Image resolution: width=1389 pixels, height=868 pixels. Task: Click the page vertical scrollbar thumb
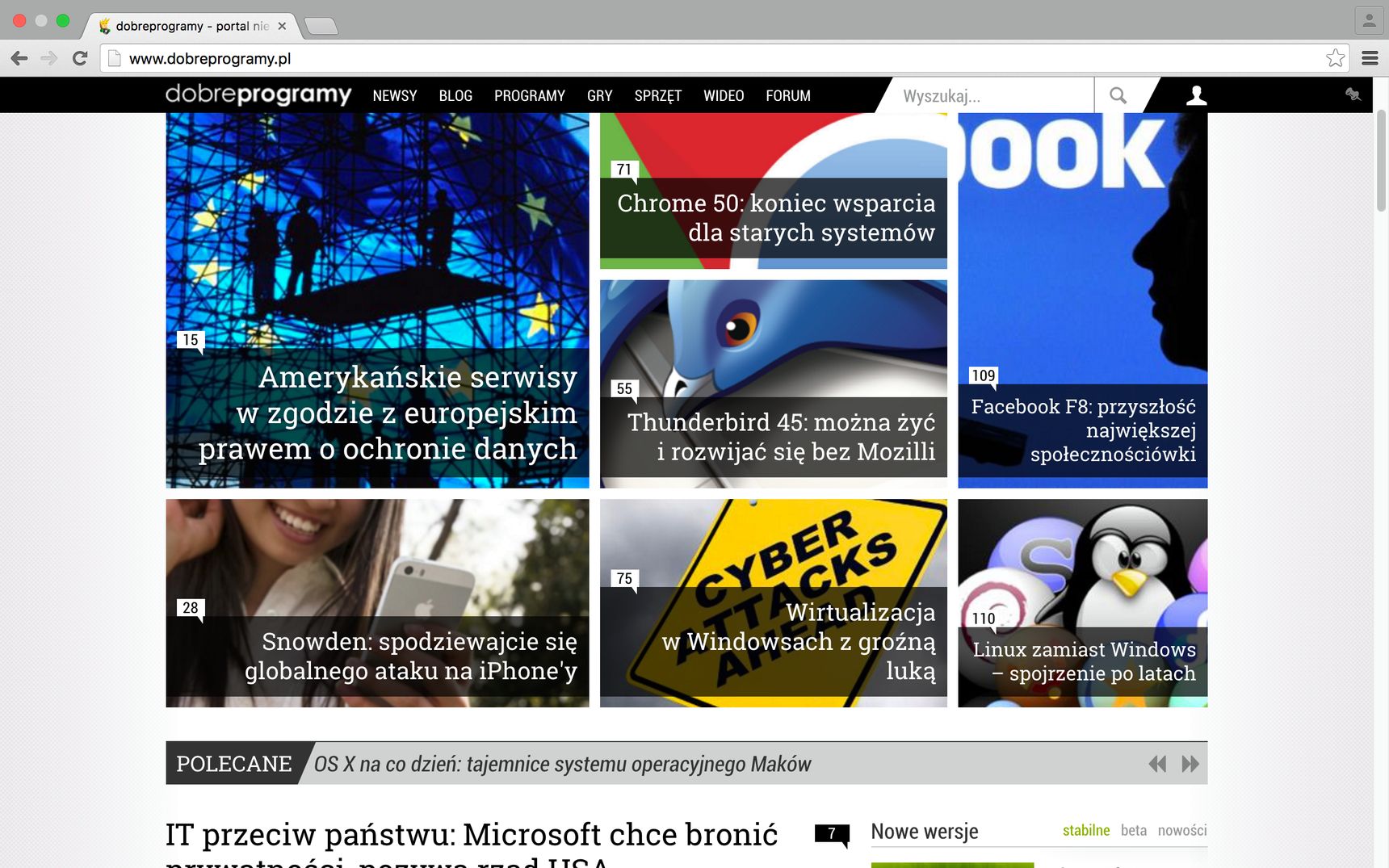[x=1381, y=160]
